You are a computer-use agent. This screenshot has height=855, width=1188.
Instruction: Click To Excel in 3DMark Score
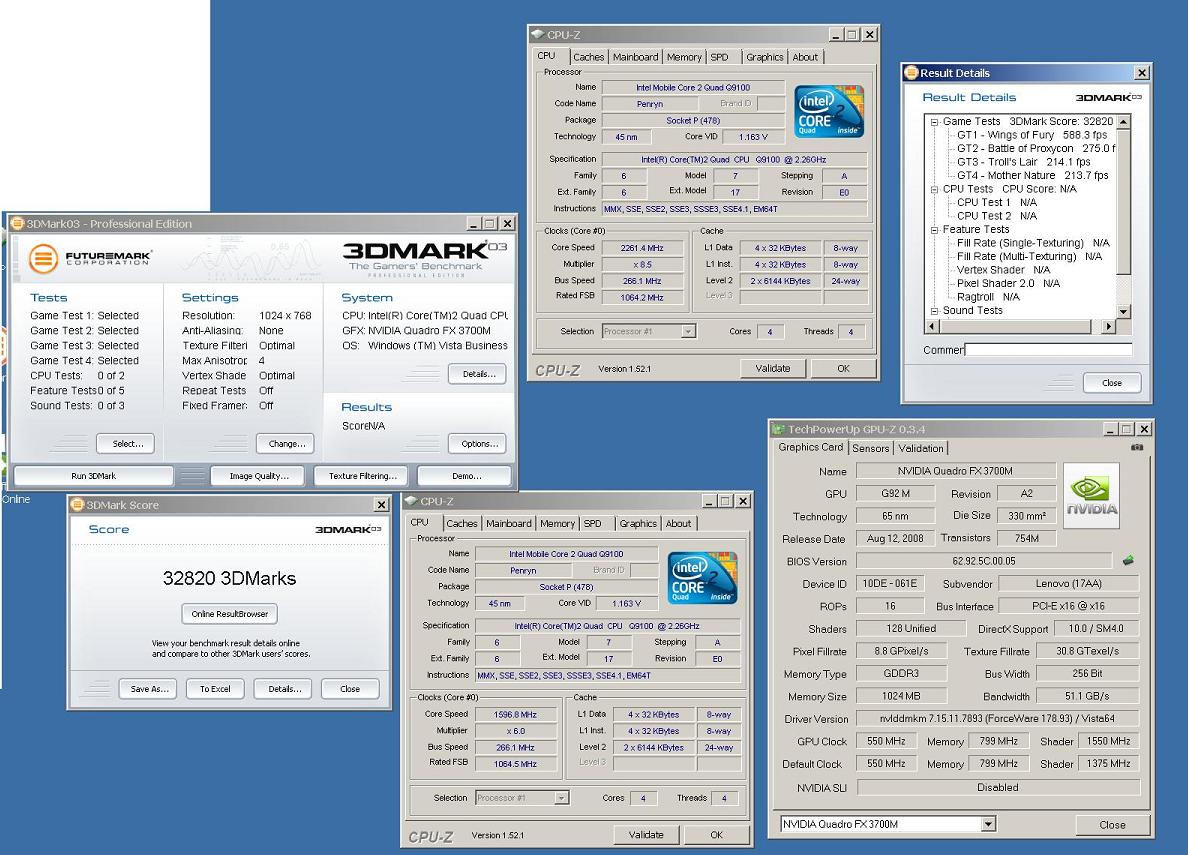[x=215, y=688]
